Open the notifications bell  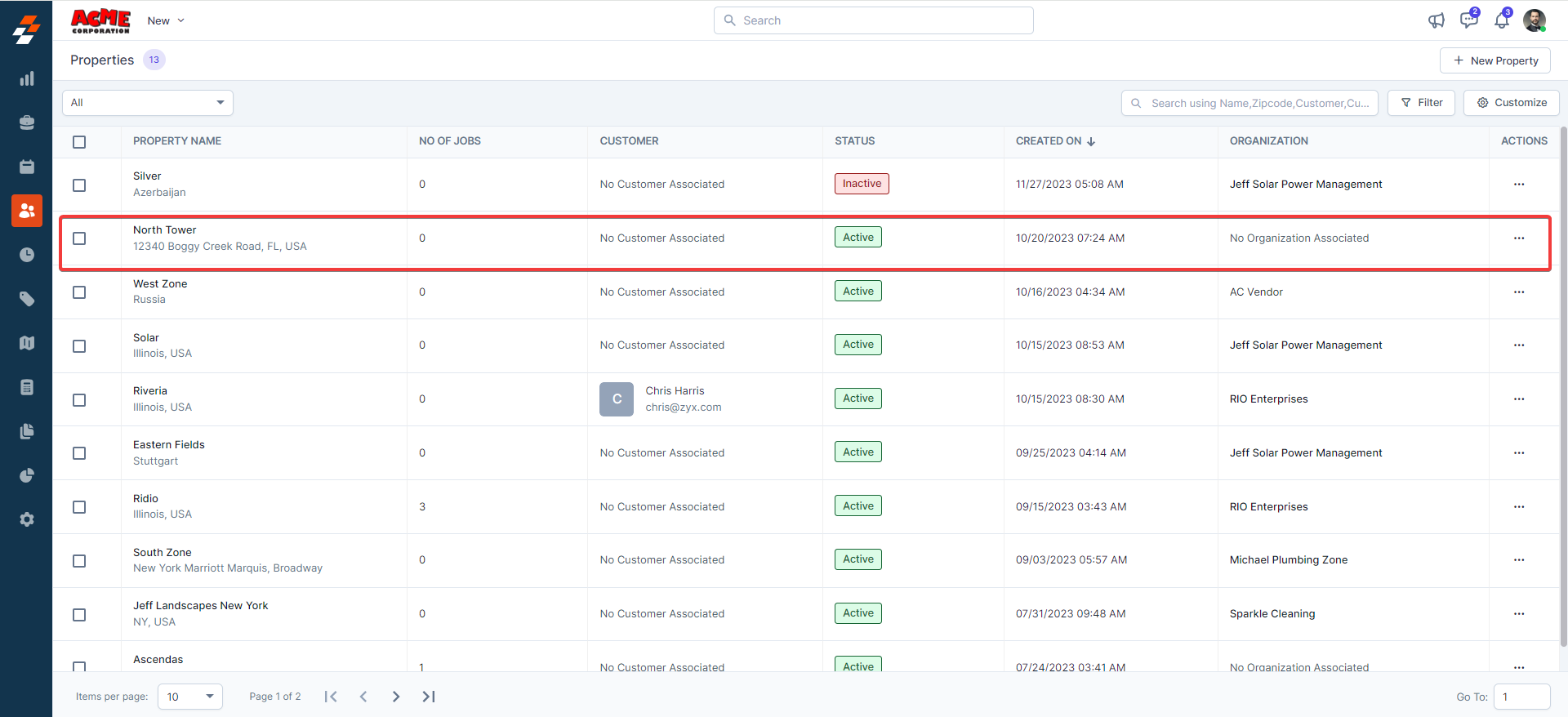(1501, 20)
